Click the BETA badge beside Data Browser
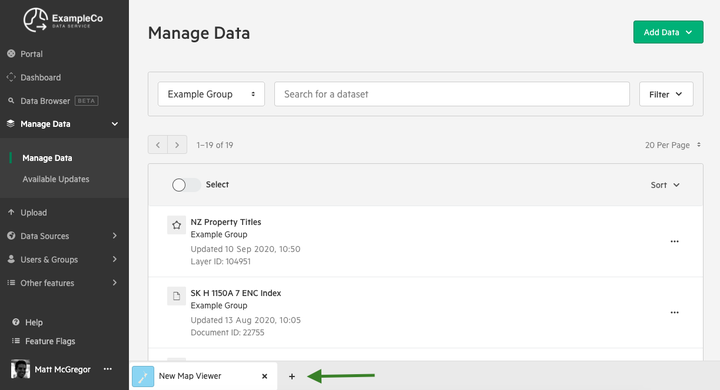The width and height of the screenshot is (720, 390). pos(86,101)
